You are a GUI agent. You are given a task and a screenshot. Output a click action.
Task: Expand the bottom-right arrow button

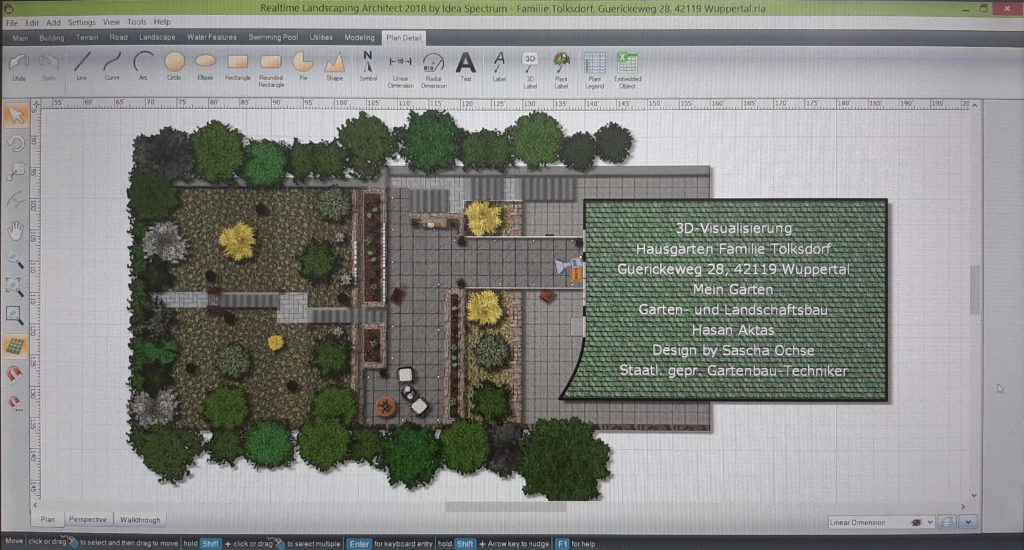[x=968, y=522]
